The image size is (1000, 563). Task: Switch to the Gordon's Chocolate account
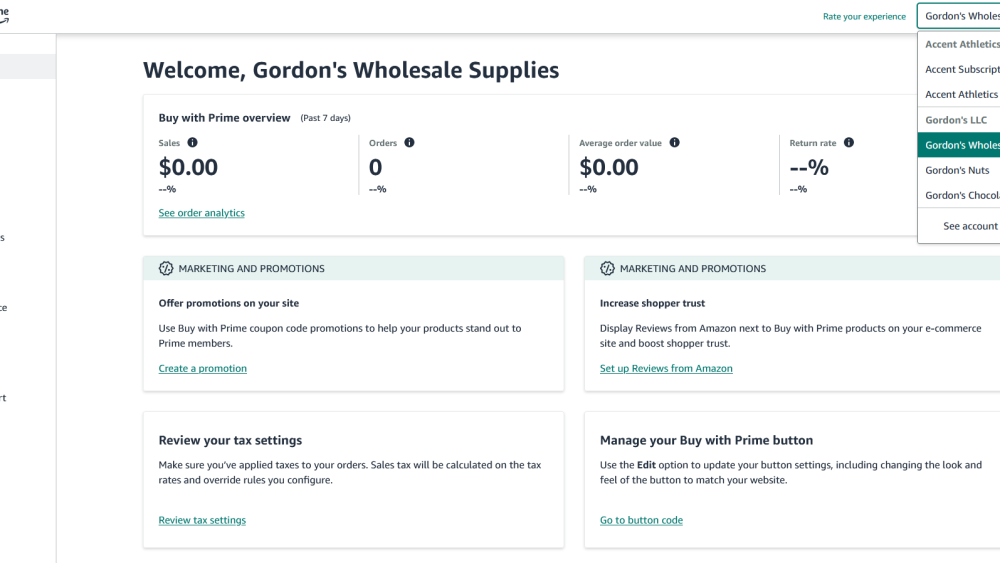tap(962, 196)
